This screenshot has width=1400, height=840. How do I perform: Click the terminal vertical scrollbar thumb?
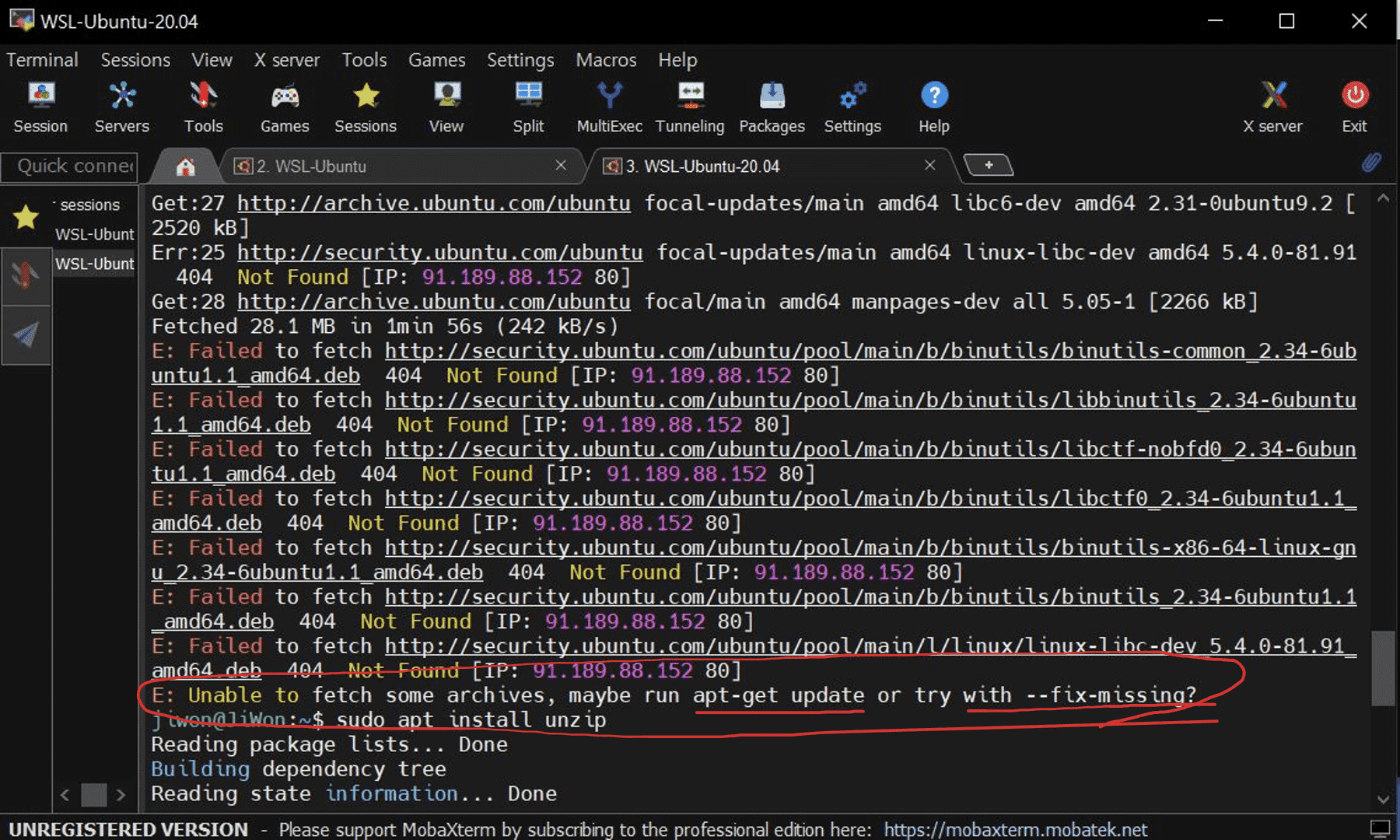click(x=1383, y=668)
